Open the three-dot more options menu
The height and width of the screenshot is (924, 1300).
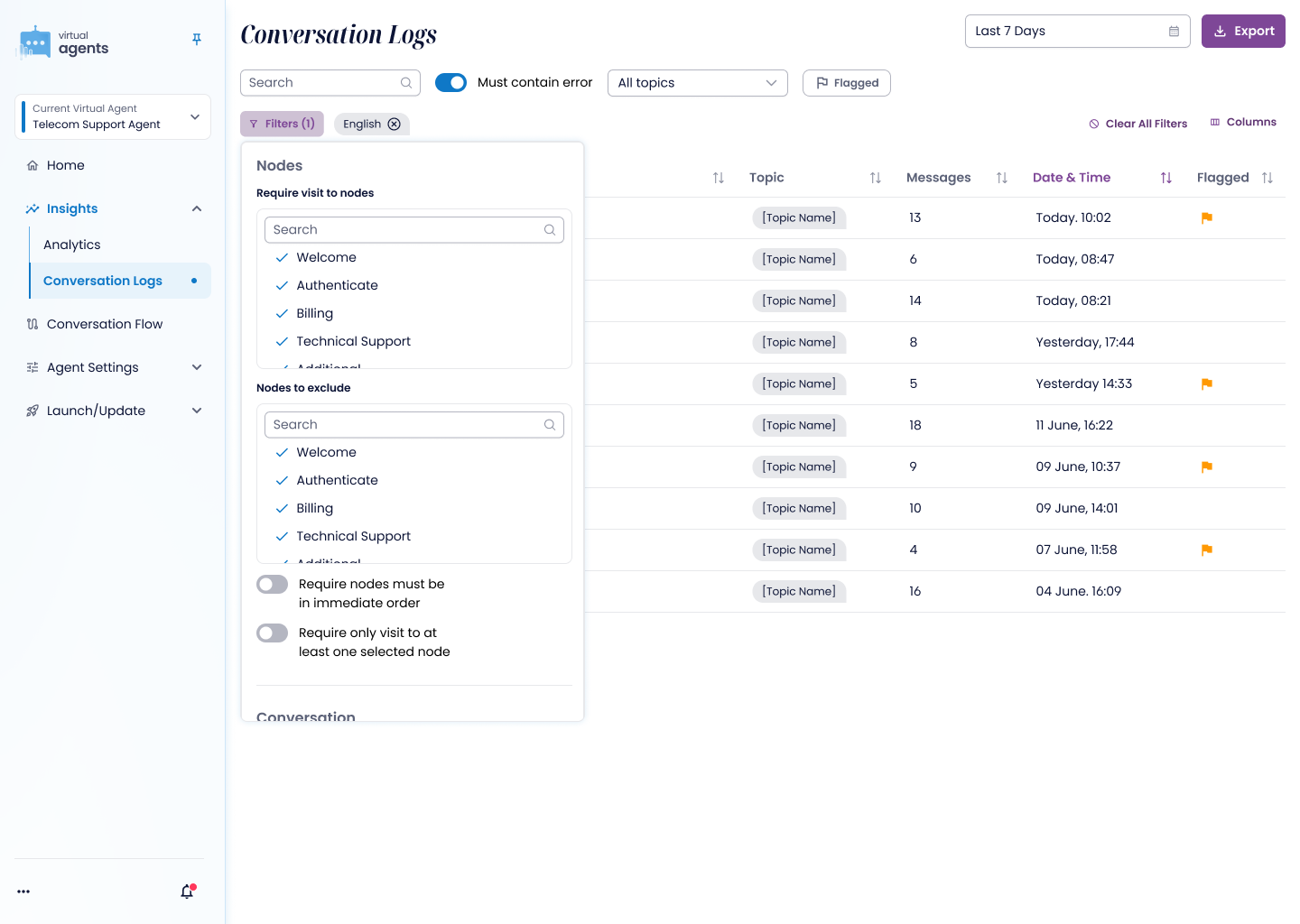(x=23, y=892)
